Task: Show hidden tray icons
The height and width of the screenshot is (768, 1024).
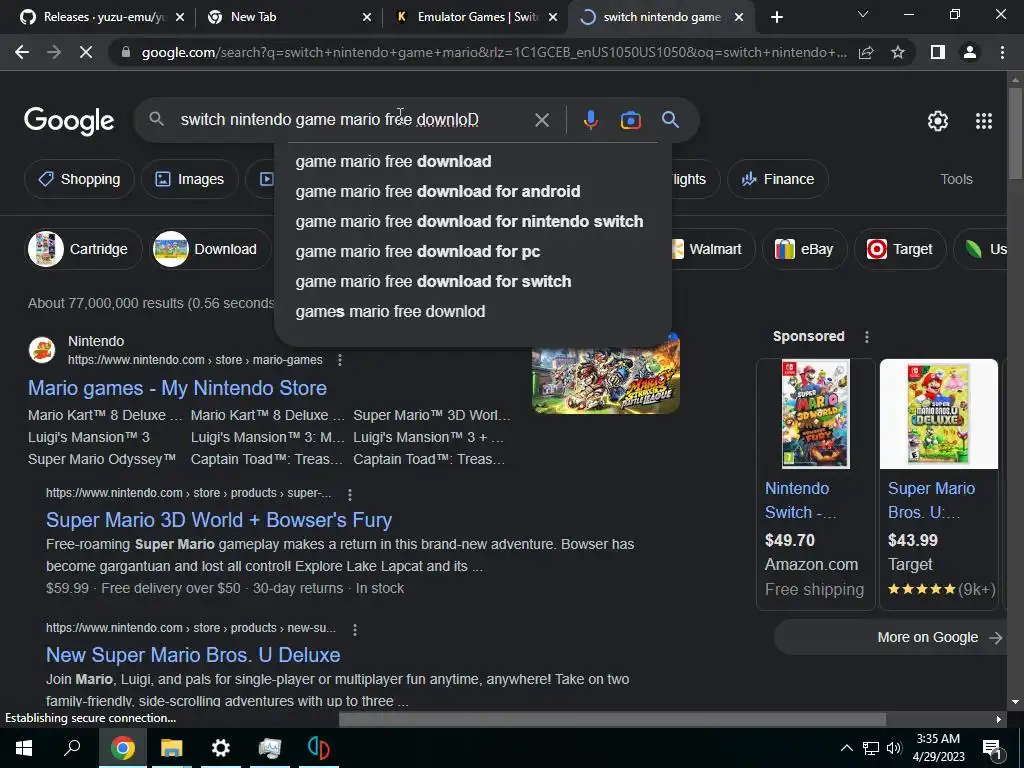Action: (846, 748)
